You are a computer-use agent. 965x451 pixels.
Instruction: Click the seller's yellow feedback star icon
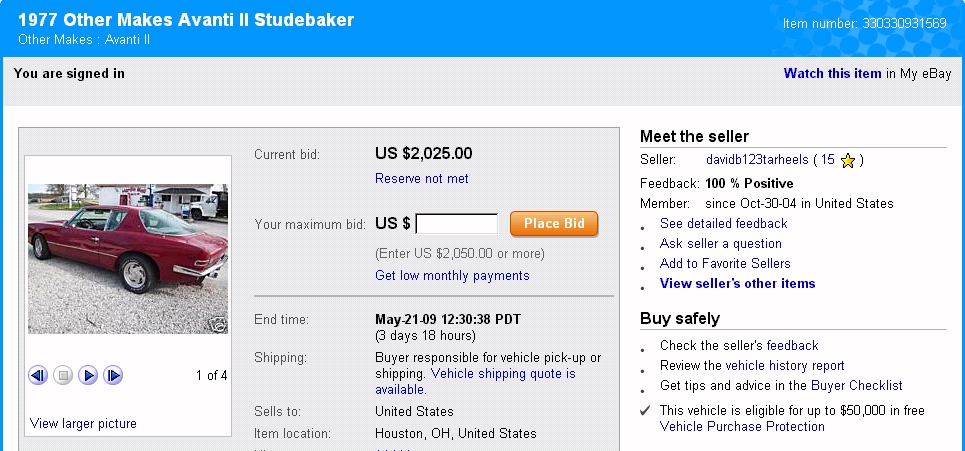pyautogui.click(x=848, y=160)
